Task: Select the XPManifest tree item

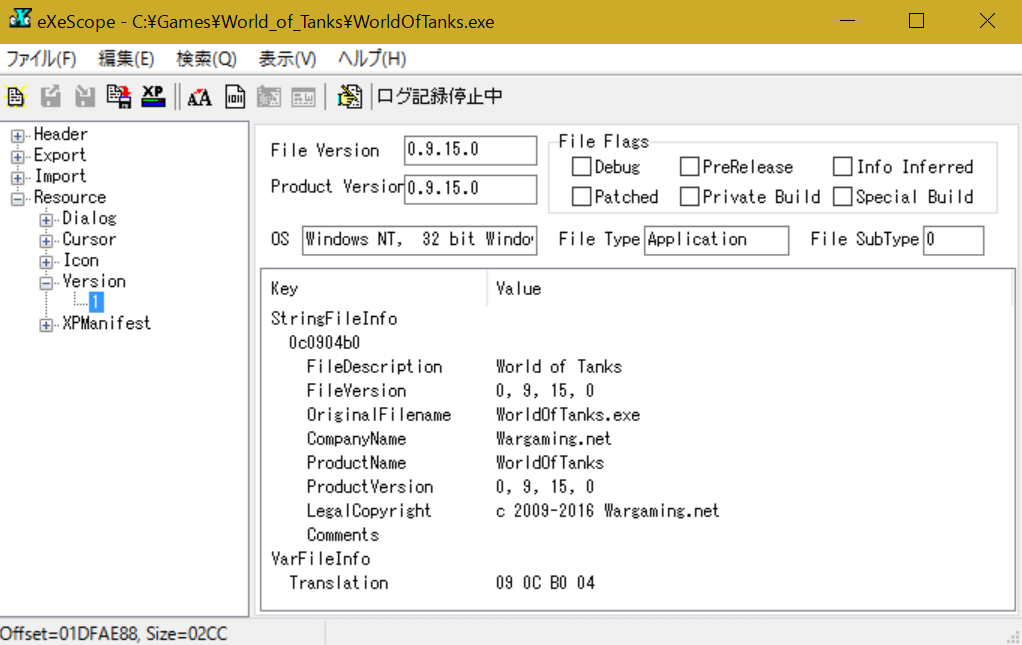Action: [x=106, y=322]
